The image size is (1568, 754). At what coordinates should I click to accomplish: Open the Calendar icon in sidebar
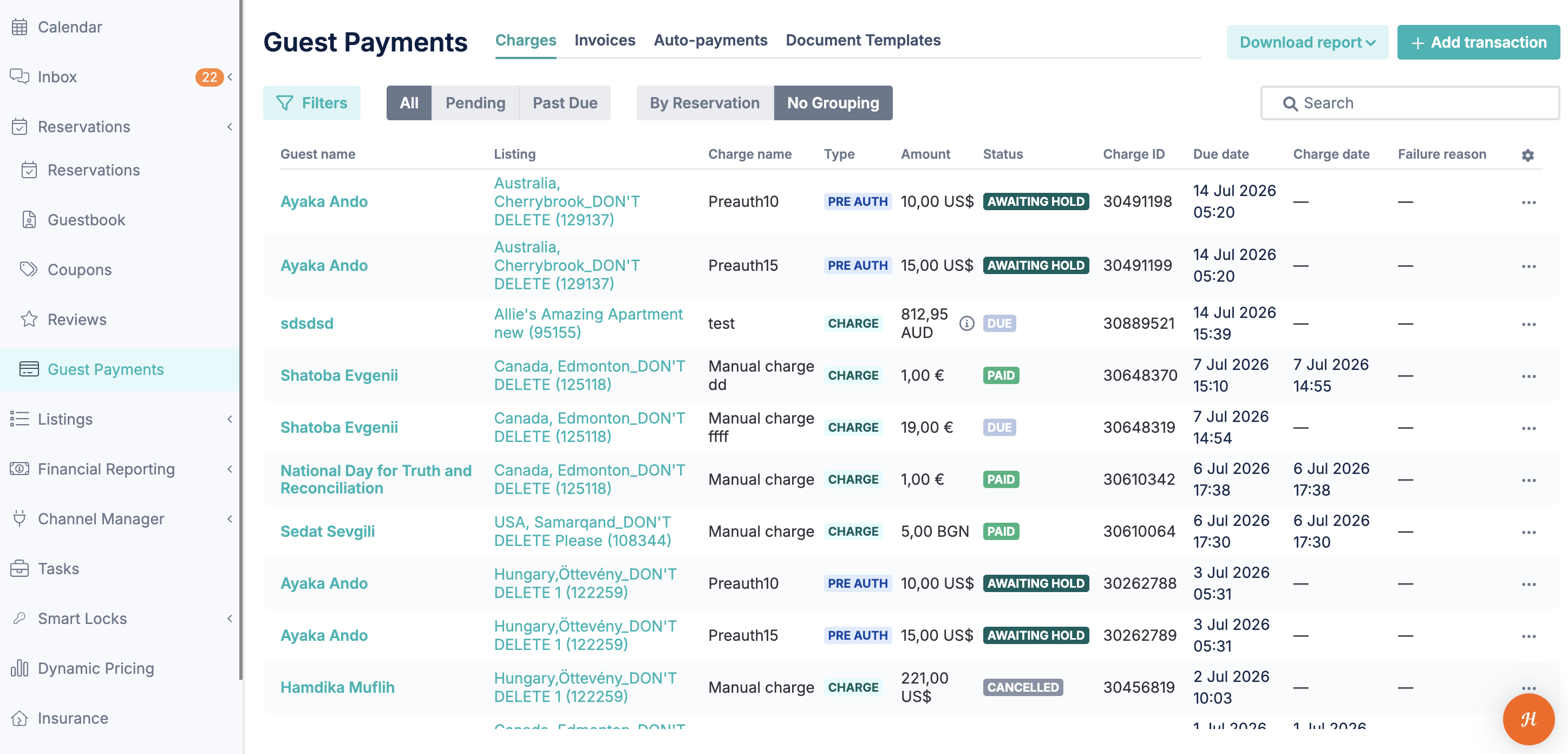(x=19, y=27)
